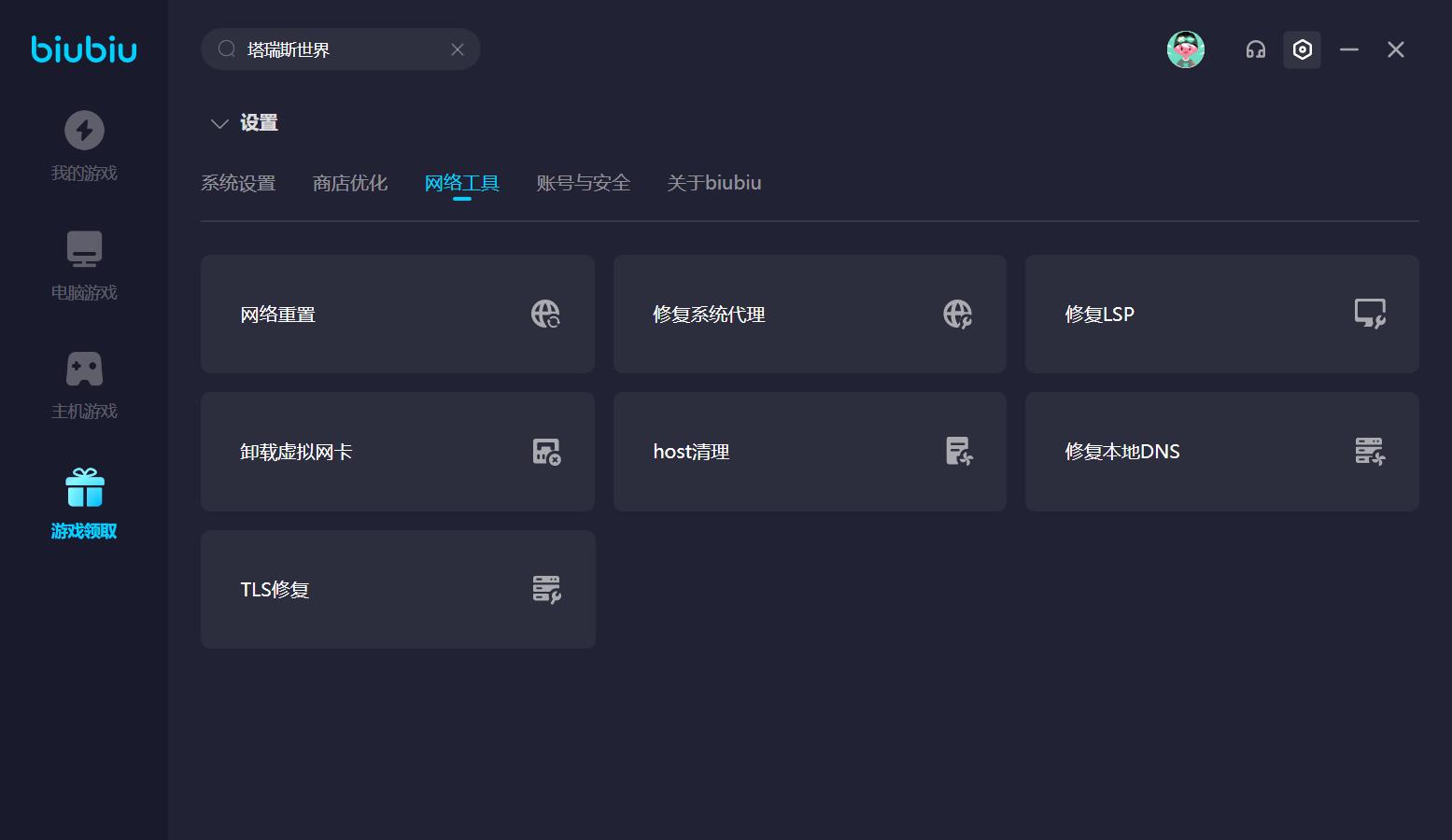The height and width of the screenshot is (840, 1452).
Task: Click the TLS修复 server wrench icon
Action: [x=546, y=589]
